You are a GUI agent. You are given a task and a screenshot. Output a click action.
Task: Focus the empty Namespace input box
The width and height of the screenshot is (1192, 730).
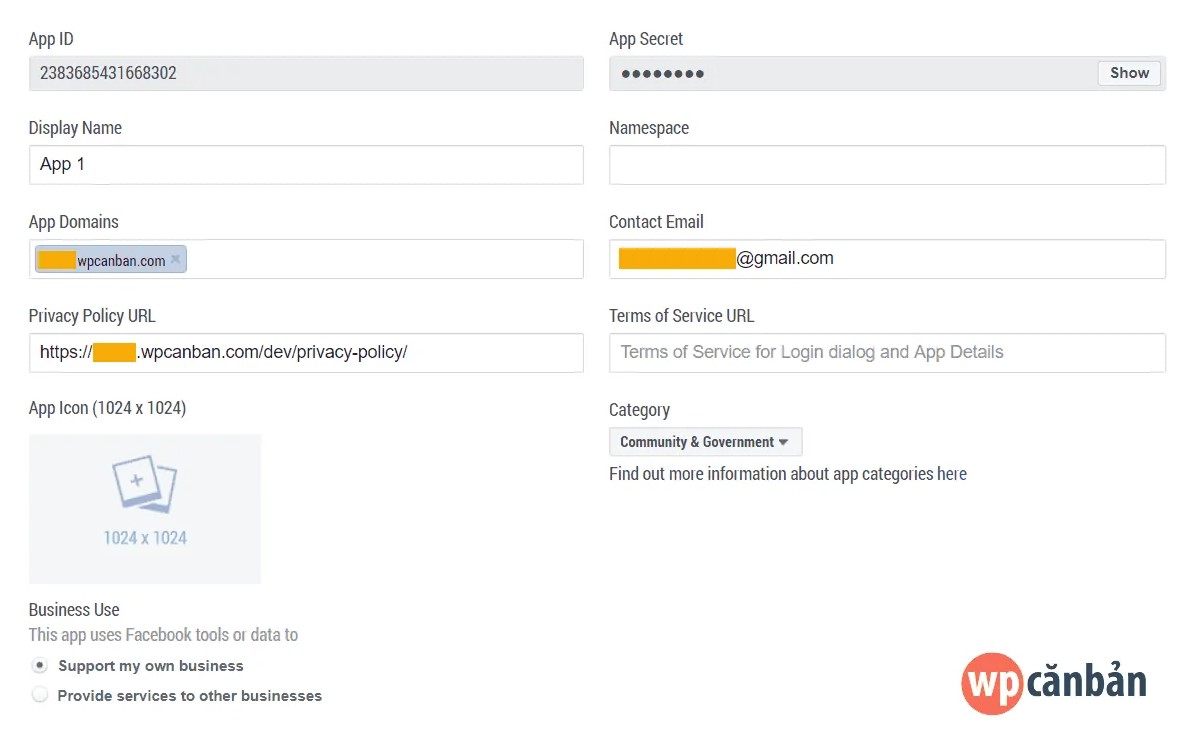[887, 165]
